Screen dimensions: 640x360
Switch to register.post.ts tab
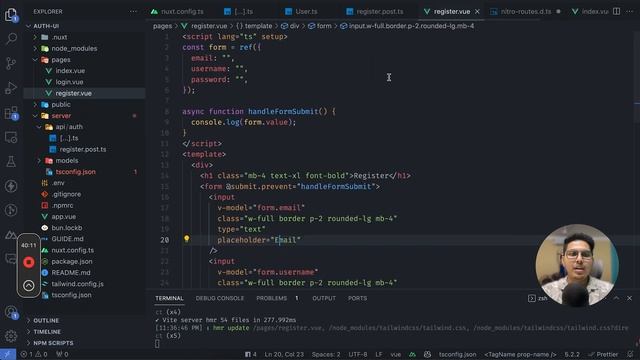375,11
